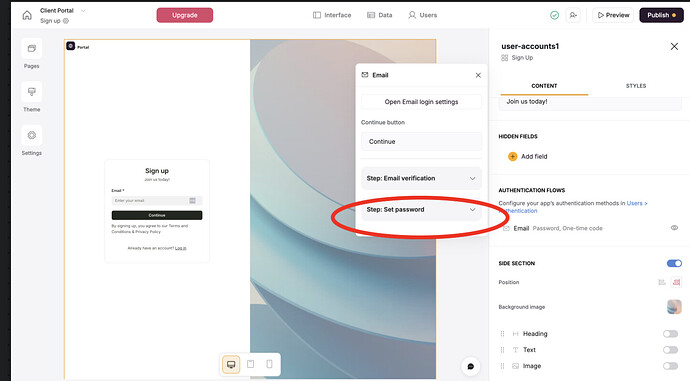Open the Theme panel icon

32,92
